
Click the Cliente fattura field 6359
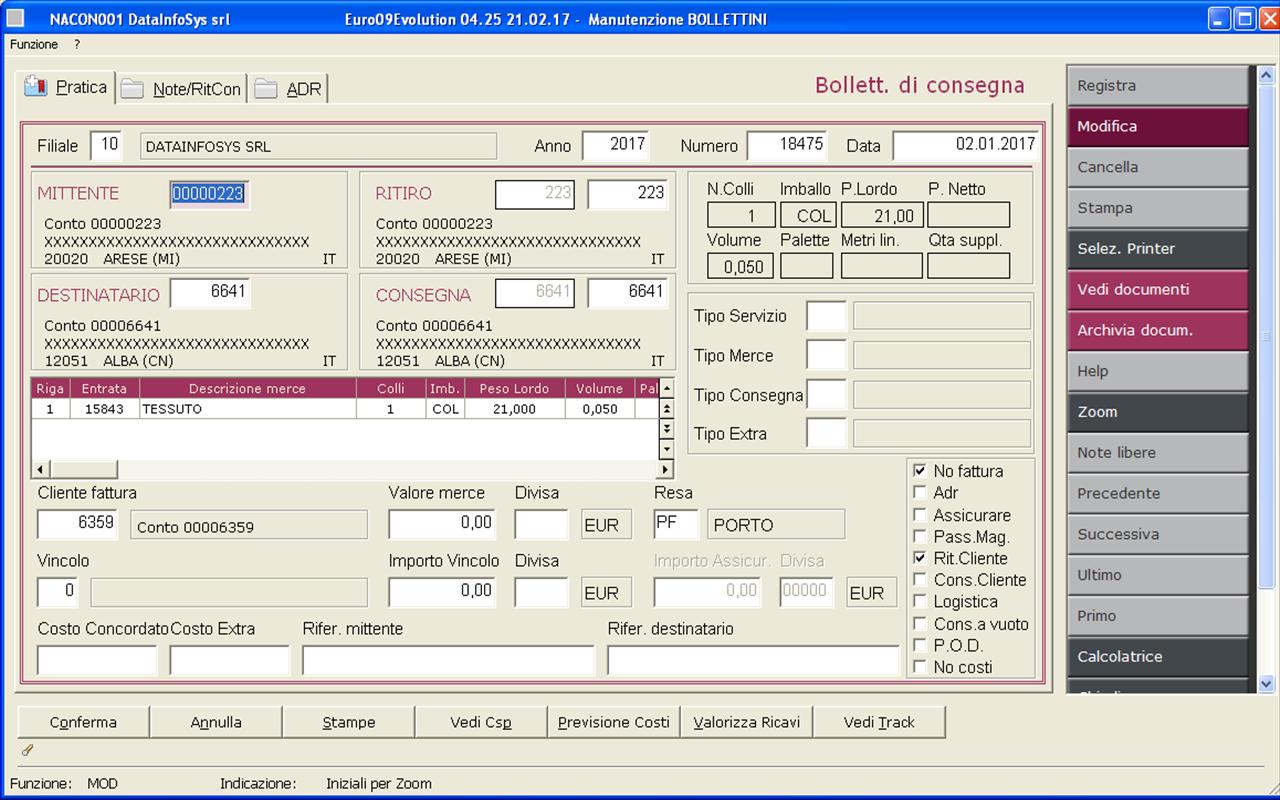tap(78, 523)
